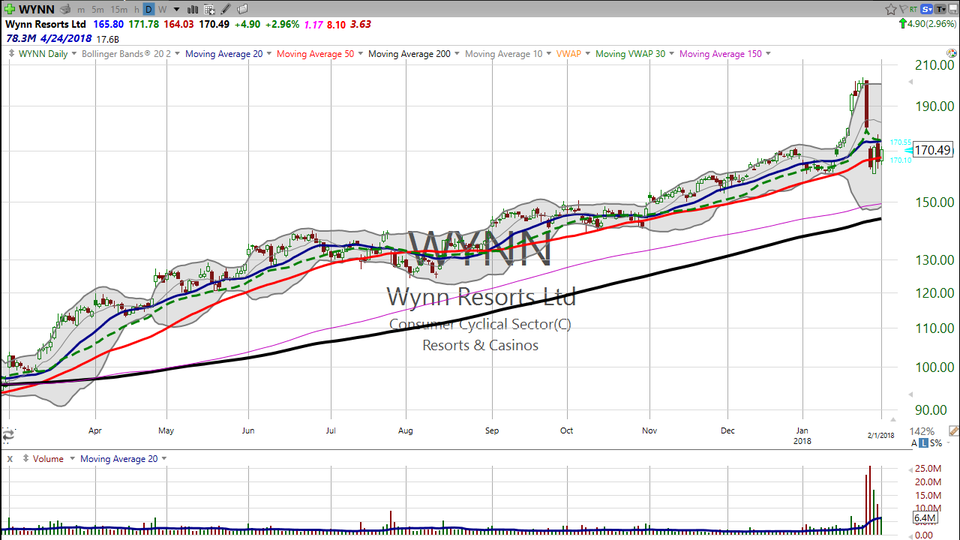Click the 170.49 current price tag
The image size is (960, 540).
click(933, 150)
